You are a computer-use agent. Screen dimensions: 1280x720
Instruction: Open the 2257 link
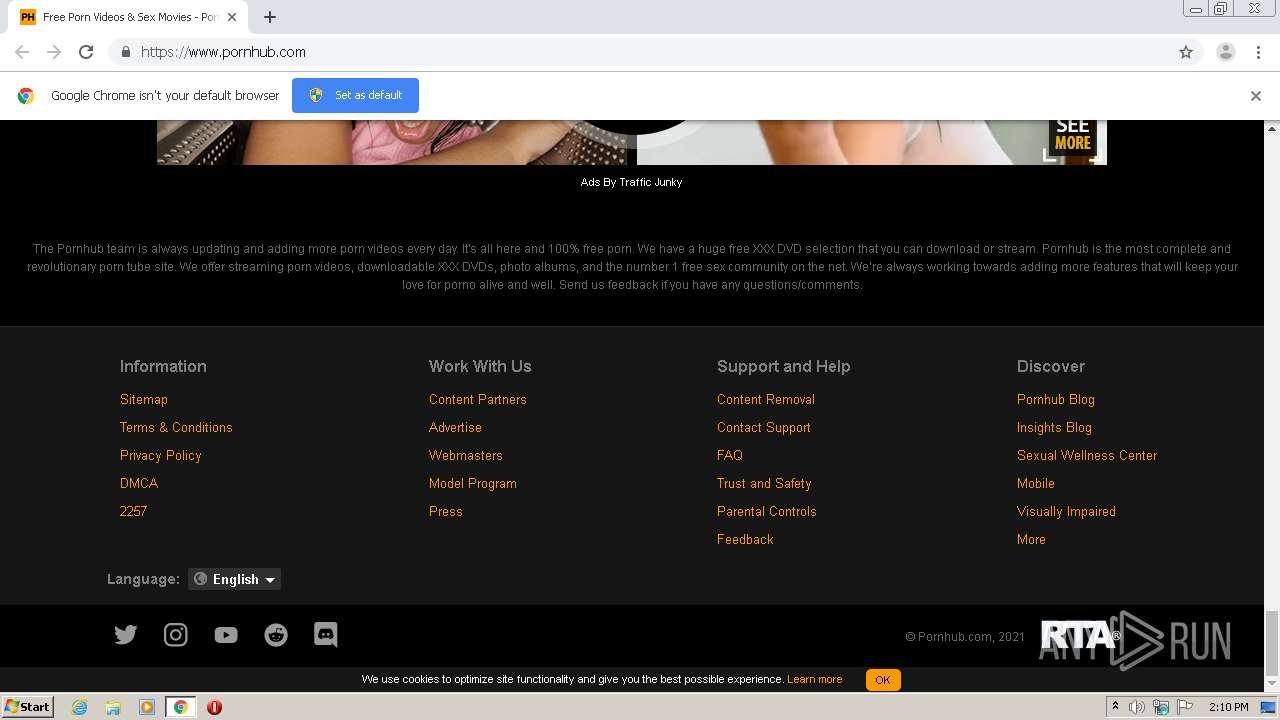click(133, 511)
